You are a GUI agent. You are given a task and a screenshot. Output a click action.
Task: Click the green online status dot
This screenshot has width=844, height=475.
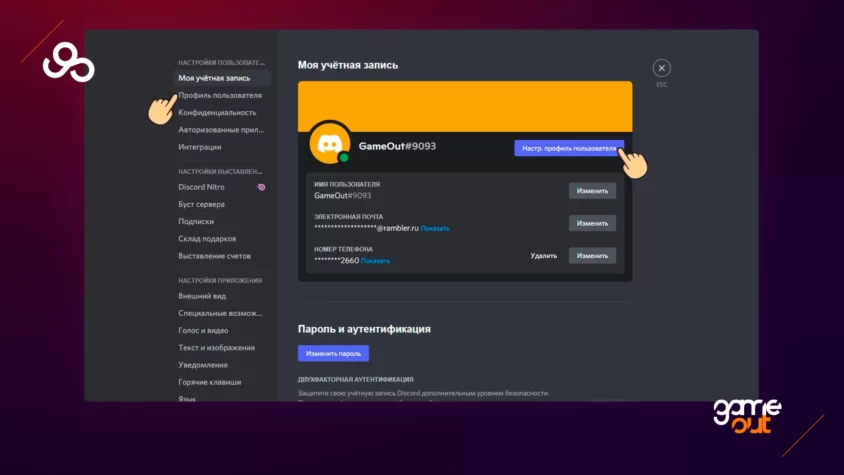pyautogui.click(x=344, y=158)
